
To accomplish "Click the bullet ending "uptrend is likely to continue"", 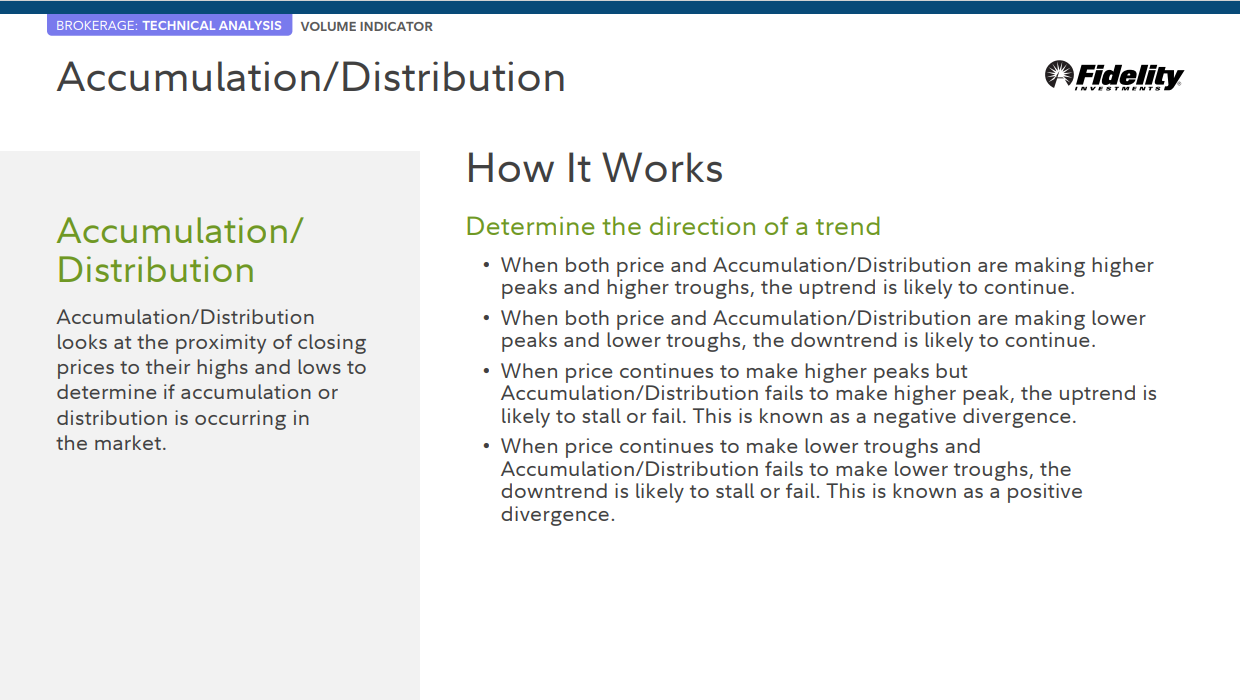I will point(827,276).
